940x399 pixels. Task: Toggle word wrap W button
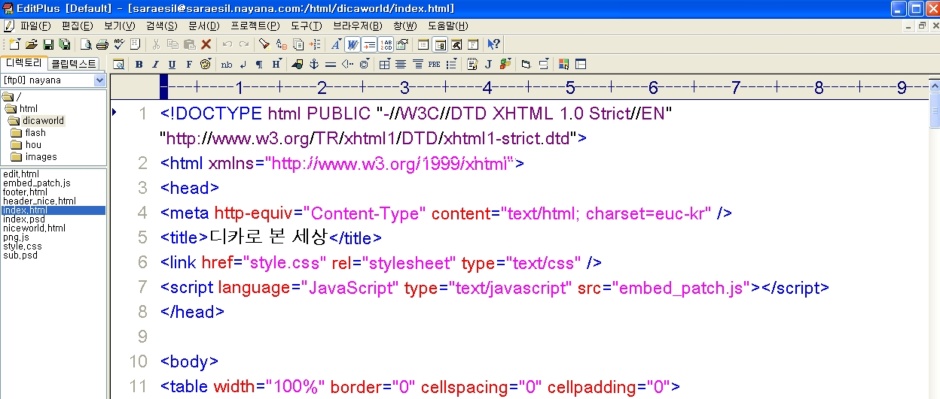tap(352, 44)
